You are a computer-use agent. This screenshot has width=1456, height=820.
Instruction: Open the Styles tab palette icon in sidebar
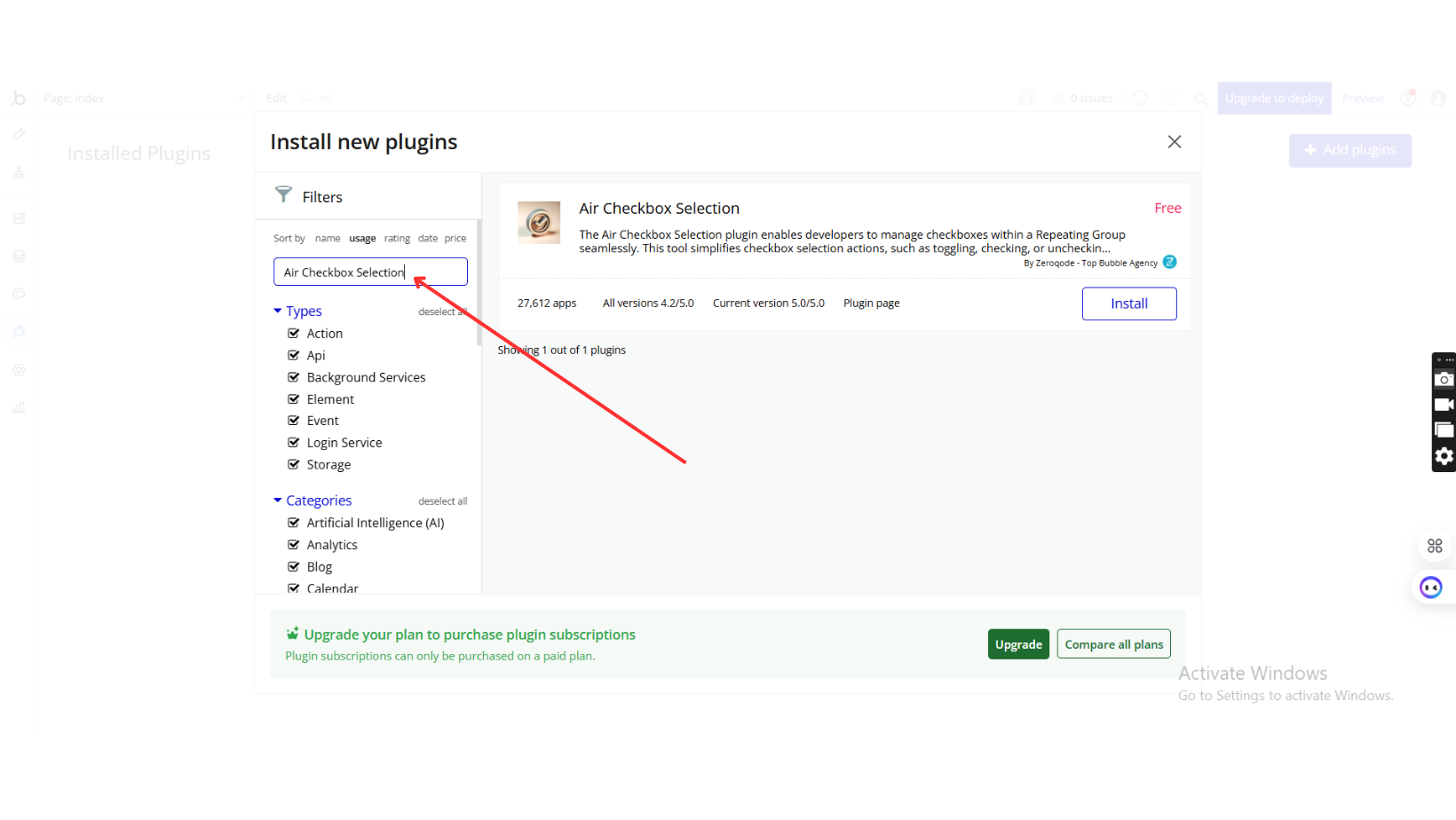coord(19,294)
